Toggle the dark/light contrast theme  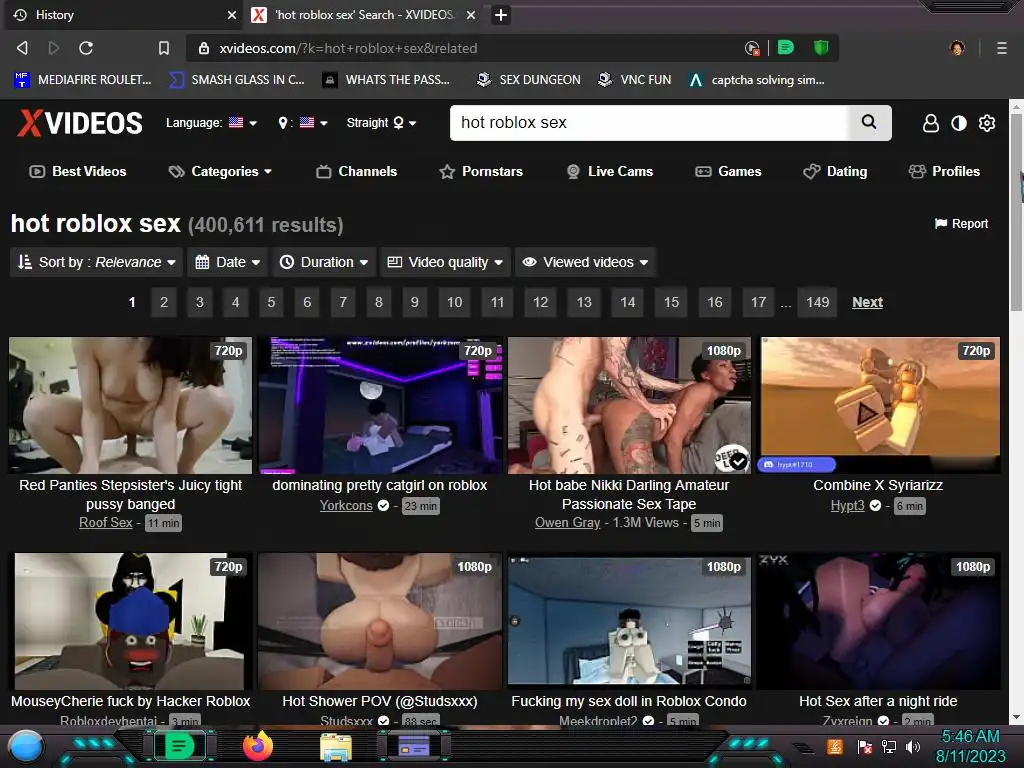coord(959,123)
